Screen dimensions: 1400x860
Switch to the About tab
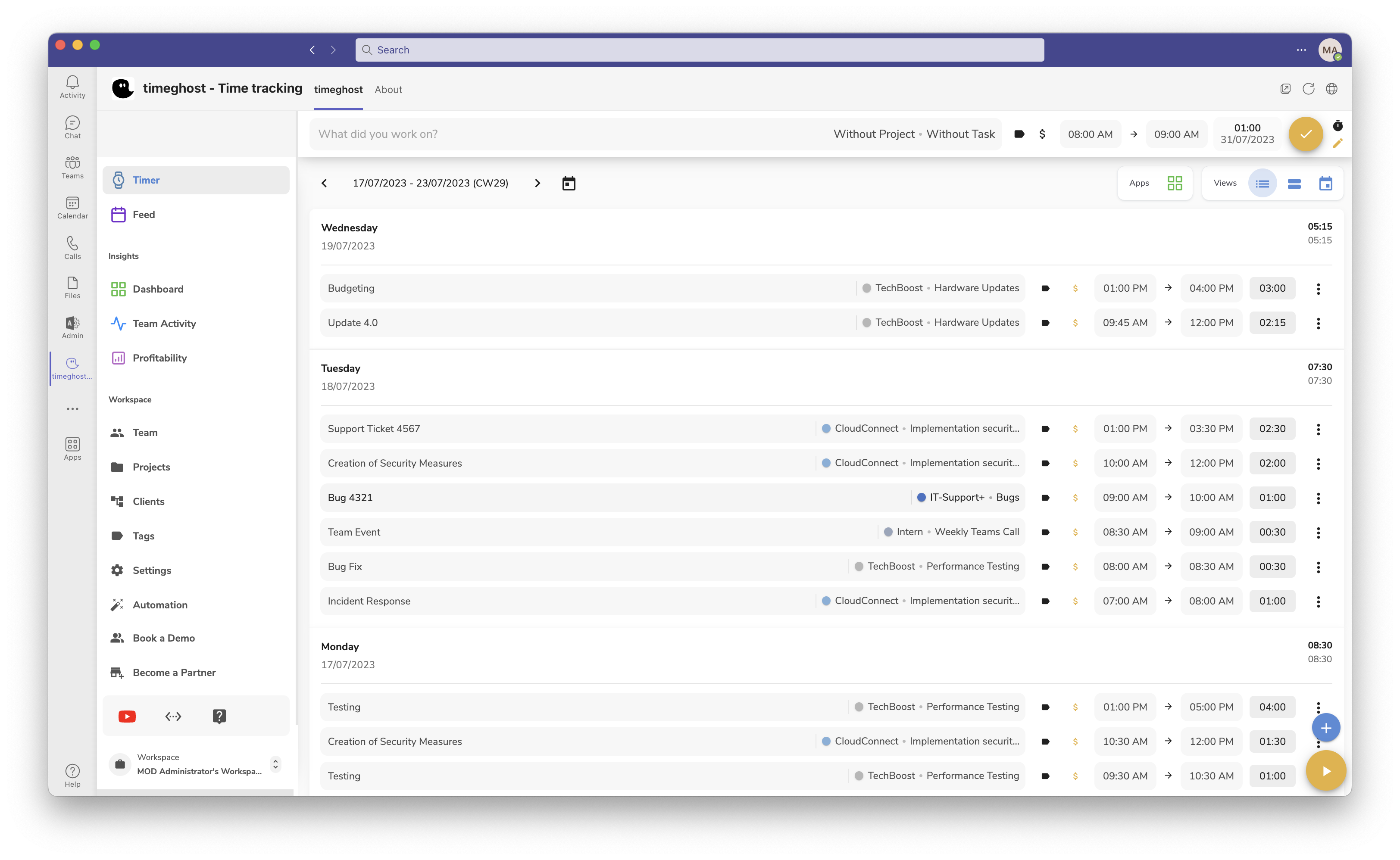point(388,89)
